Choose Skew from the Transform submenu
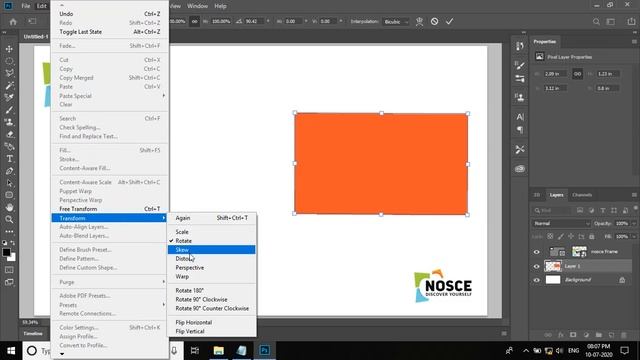Viewport: 640px width, 360px height. [x=211, y=250]
